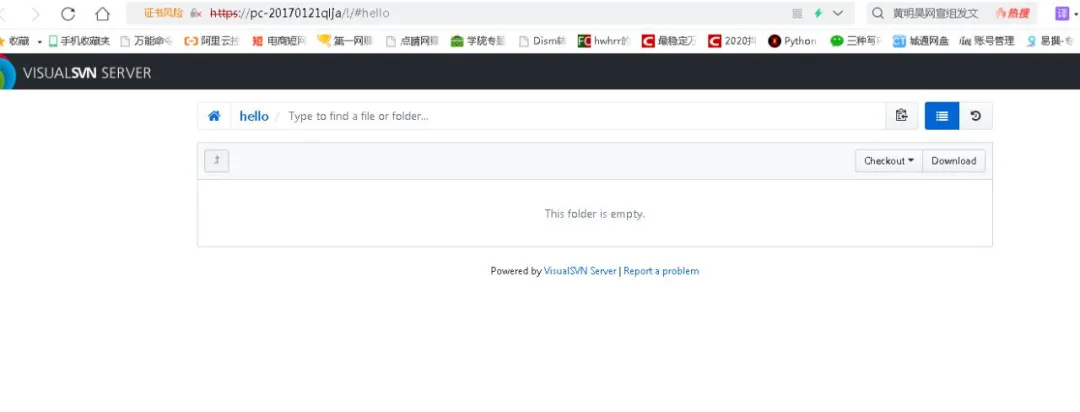
Task: Open the VisualSVN Server link
Action: click(580, 271)
